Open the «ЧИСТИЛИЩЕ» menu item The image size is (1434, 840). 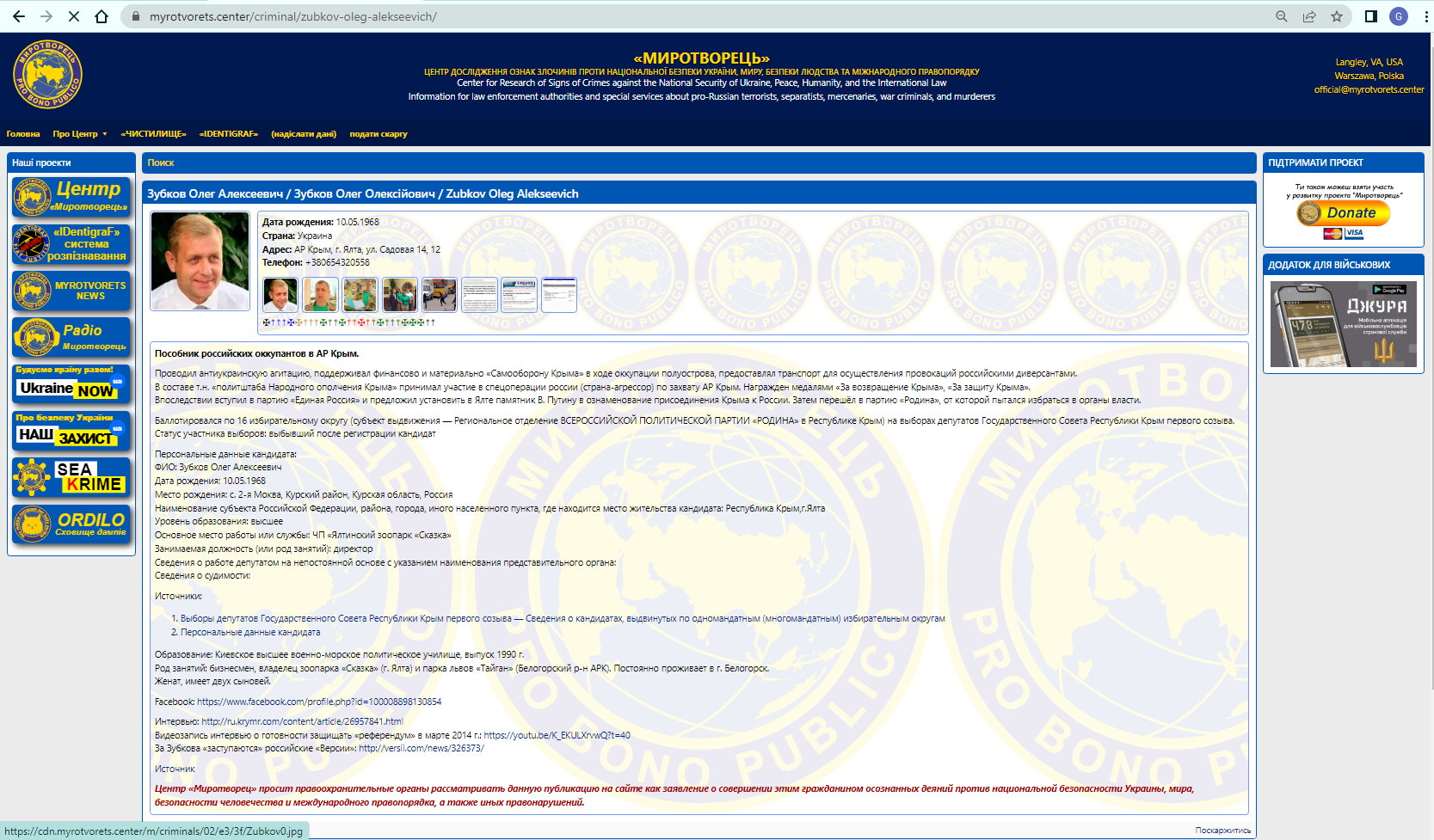pos(154,134)
